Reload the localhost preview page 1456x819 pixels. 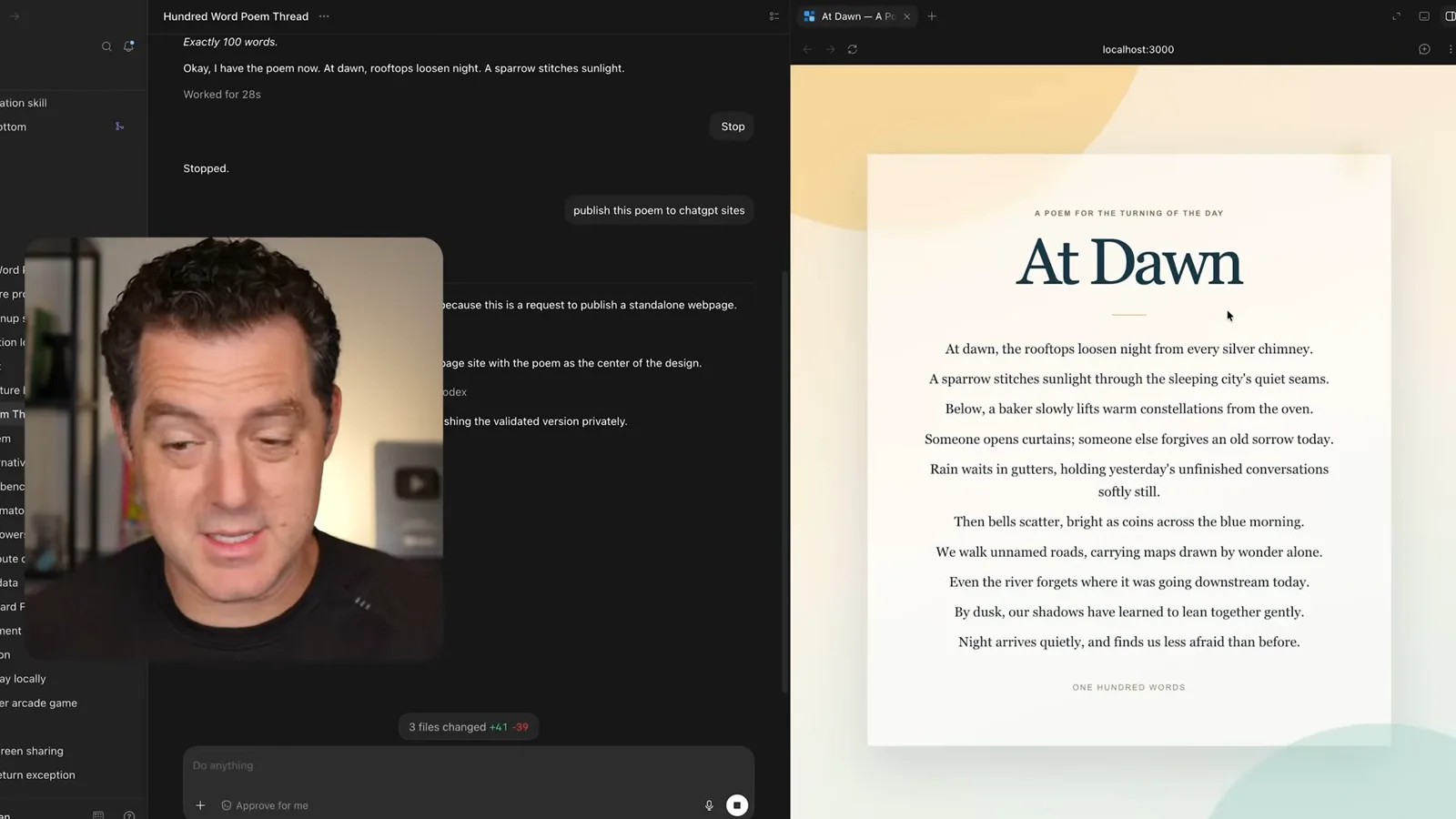pyautogui.click(x=853, y=49)
